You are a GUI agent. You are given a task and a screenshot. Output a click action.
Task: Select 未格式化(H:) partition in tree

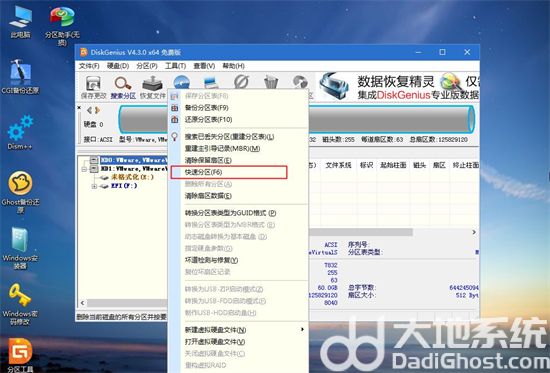point(132,177)
